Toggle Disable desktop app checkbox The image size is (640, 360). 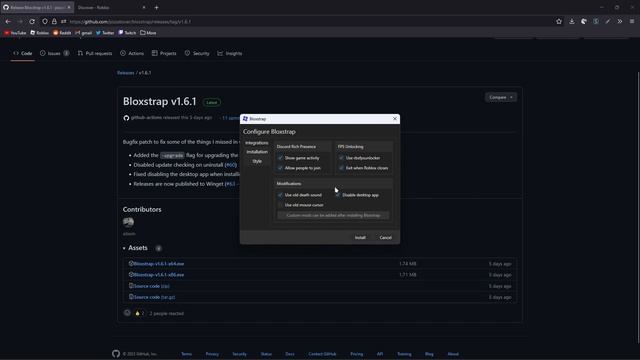click(338, 195)
